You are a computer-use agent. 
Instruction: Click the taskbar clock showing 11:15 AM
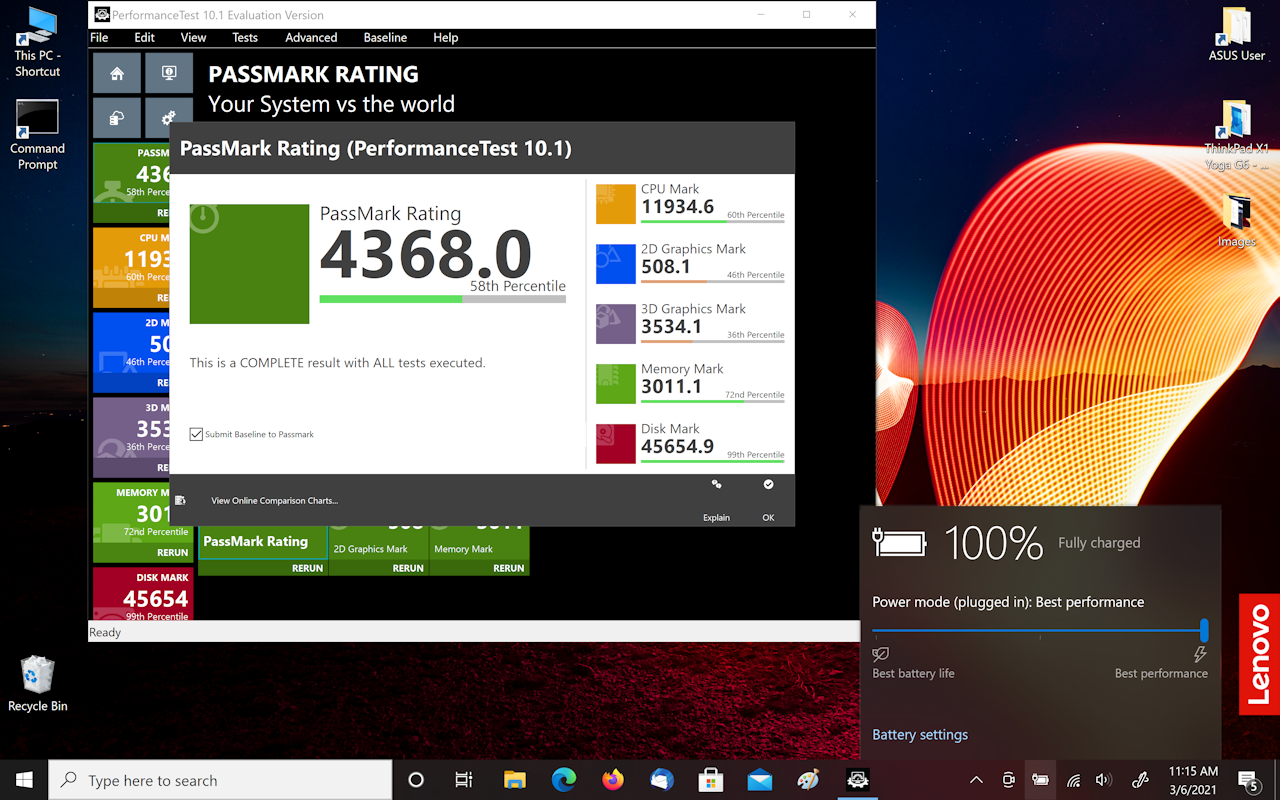[x=1193, y=780]
